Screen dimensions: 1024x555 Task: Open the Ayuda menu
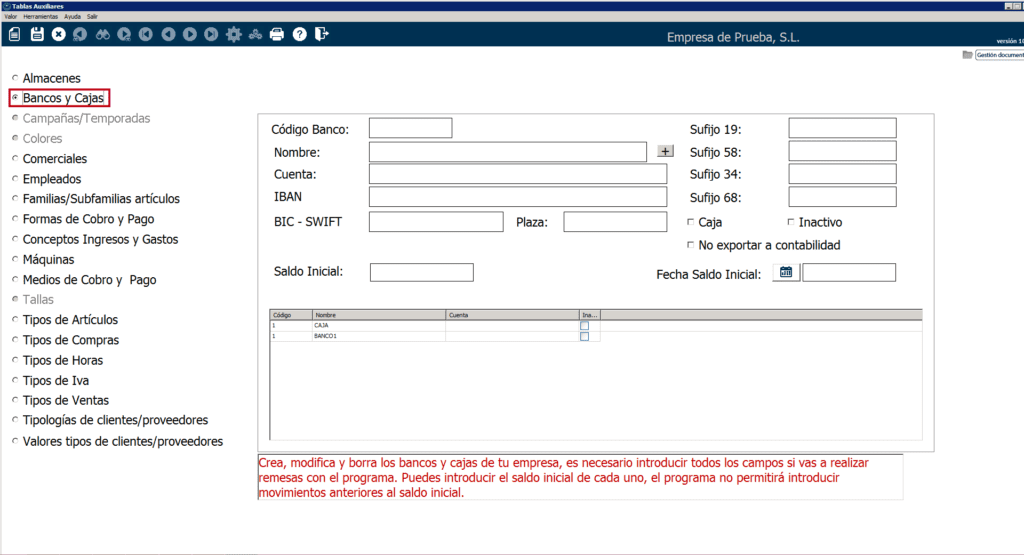point(72,17)
